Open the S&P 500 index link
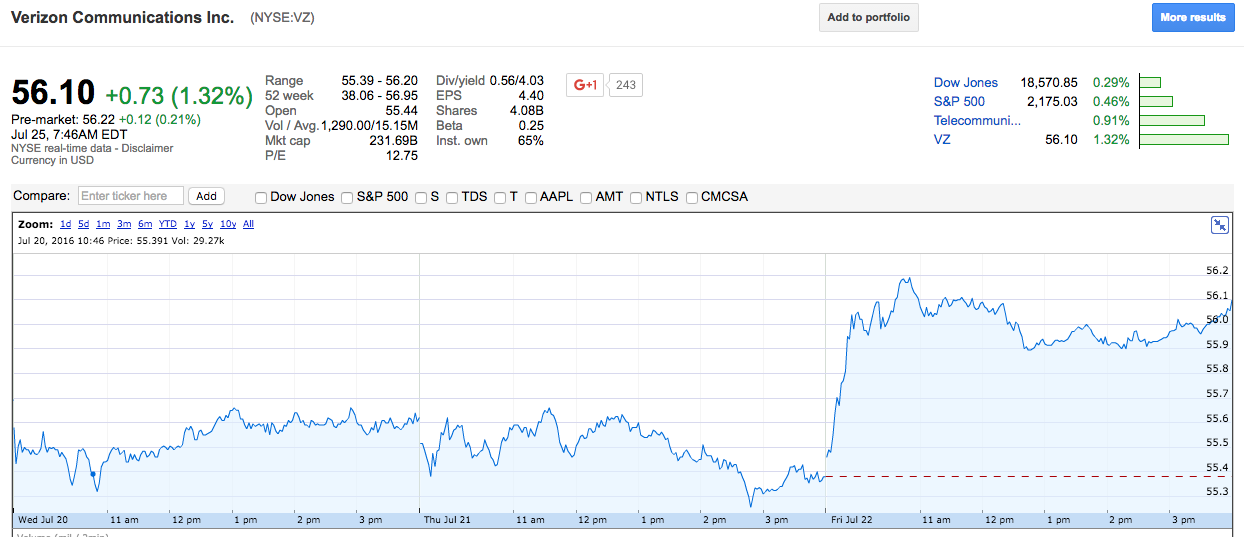This screenshot has height=537, width=1244. (x=959, y=101)
